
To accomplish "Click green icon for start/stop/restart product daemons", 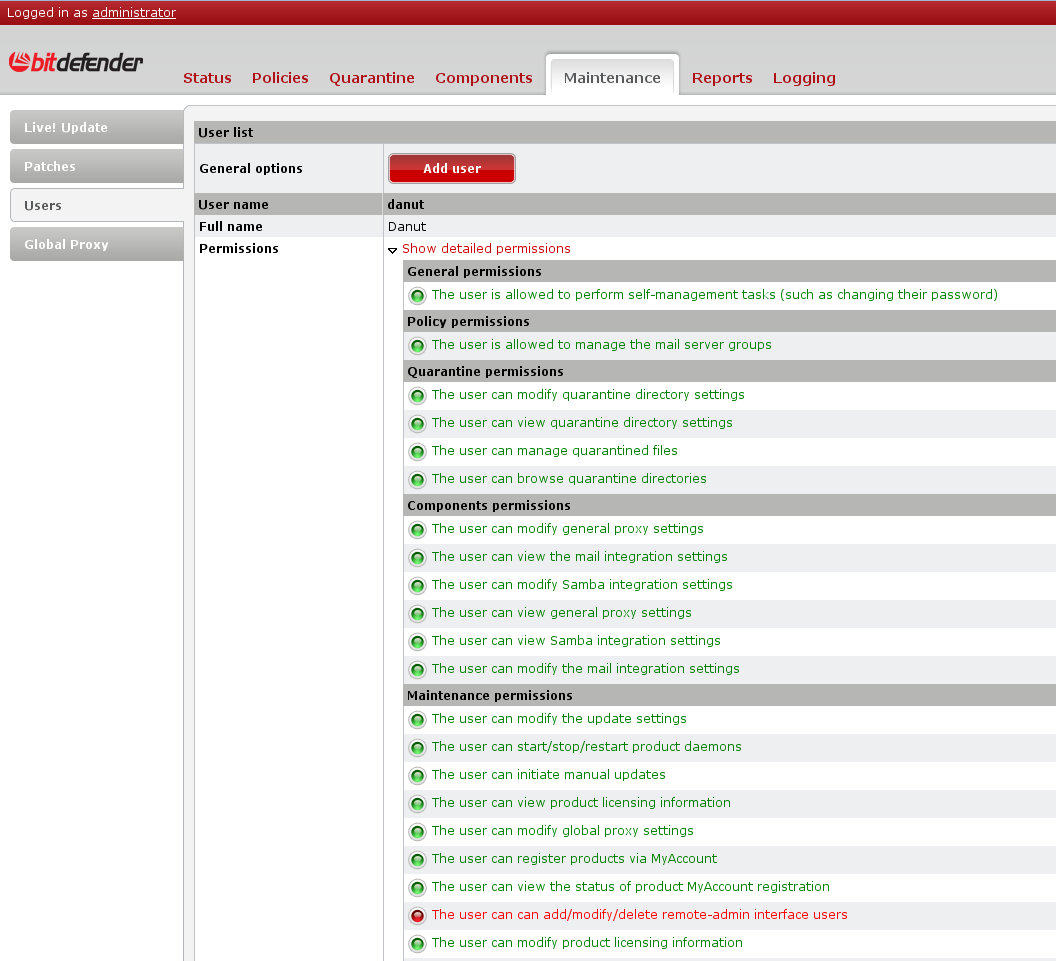I will 417,748.
